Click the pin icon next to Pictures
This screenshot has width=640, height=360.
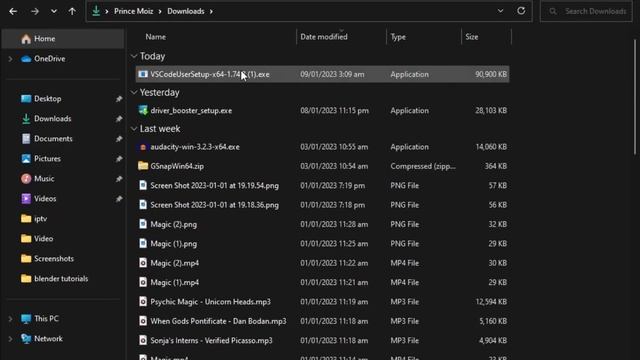[119, 159]
